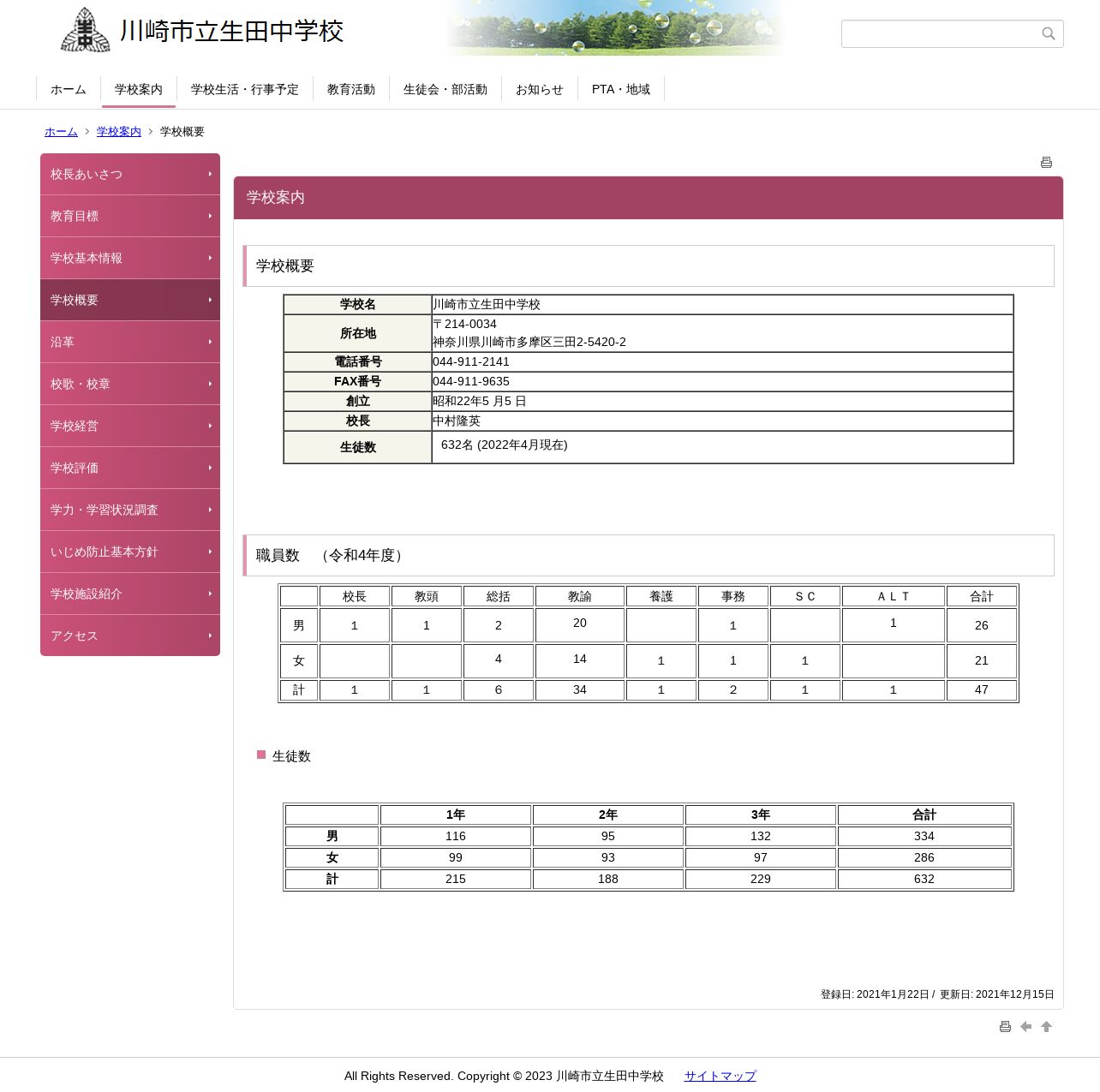Open the ホーム navigation tab
This screenshot has width=1100, height=1092.
pos(69,89)
